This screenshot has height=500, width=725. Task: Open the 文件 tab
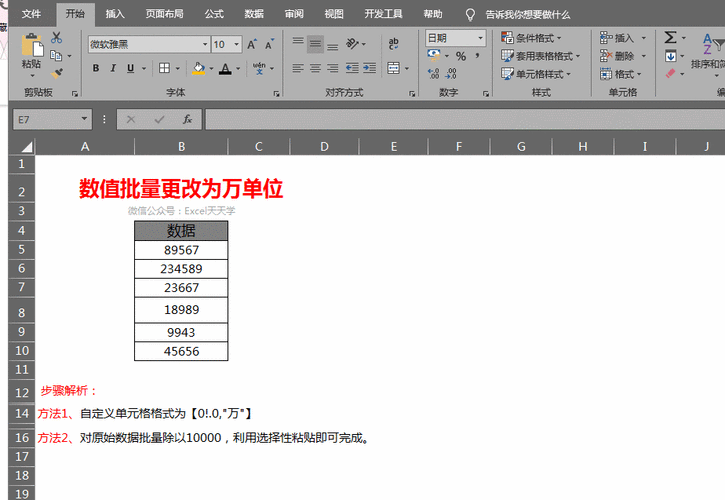tap(31, 14)
